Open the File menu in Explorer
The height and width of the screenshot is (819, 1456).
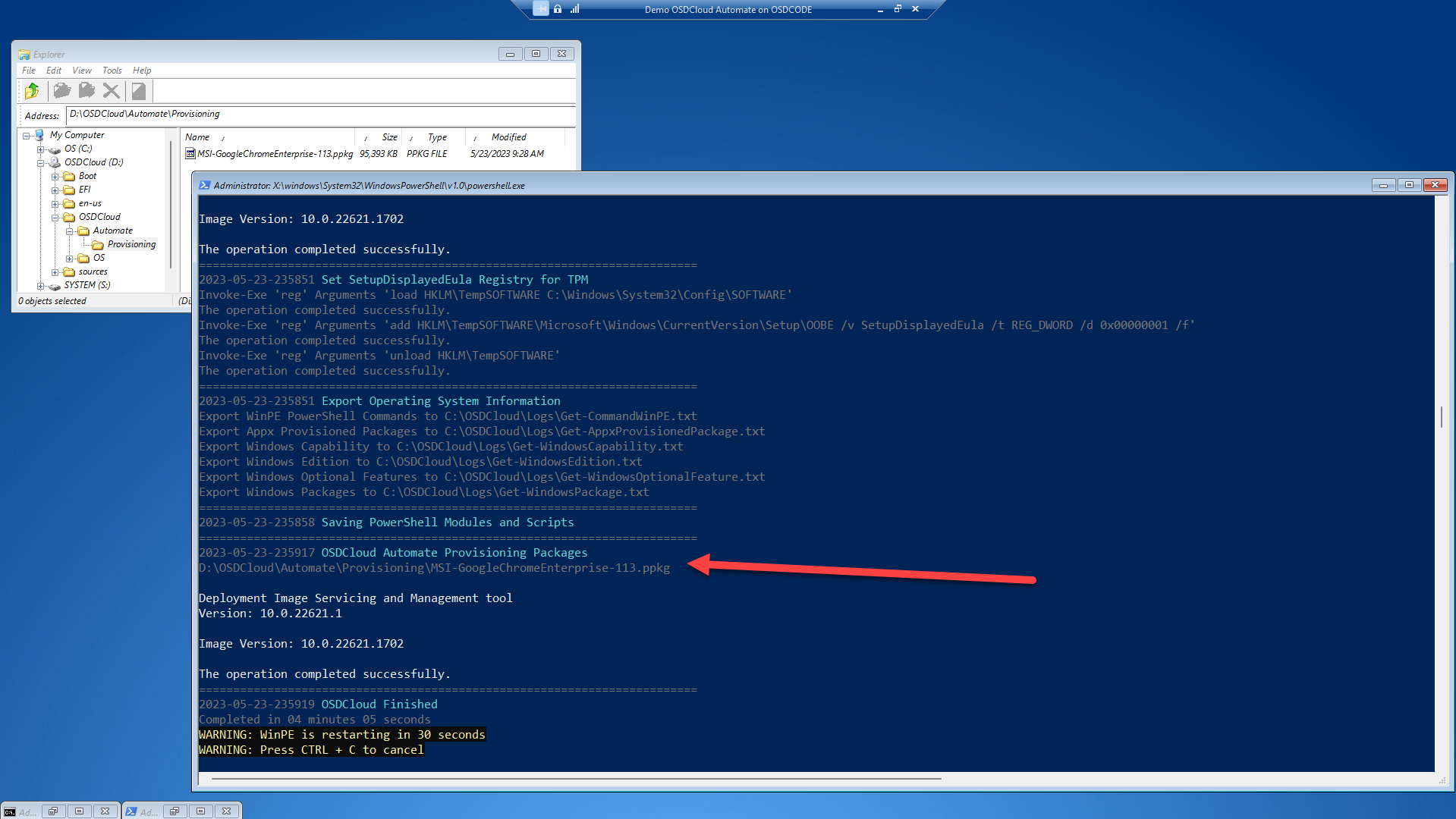point(29,71)
